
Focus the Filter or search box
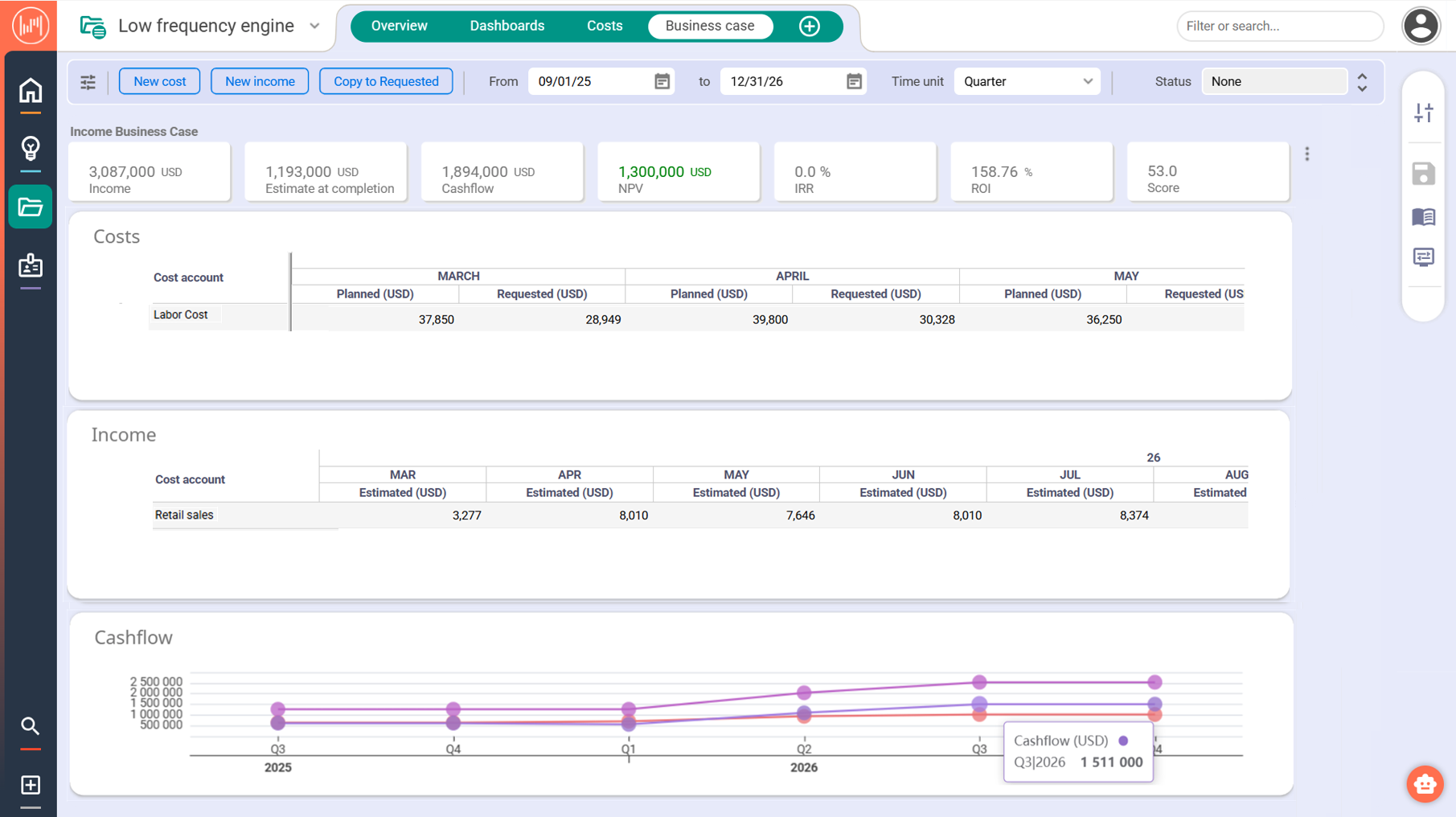coord(1280,26)
